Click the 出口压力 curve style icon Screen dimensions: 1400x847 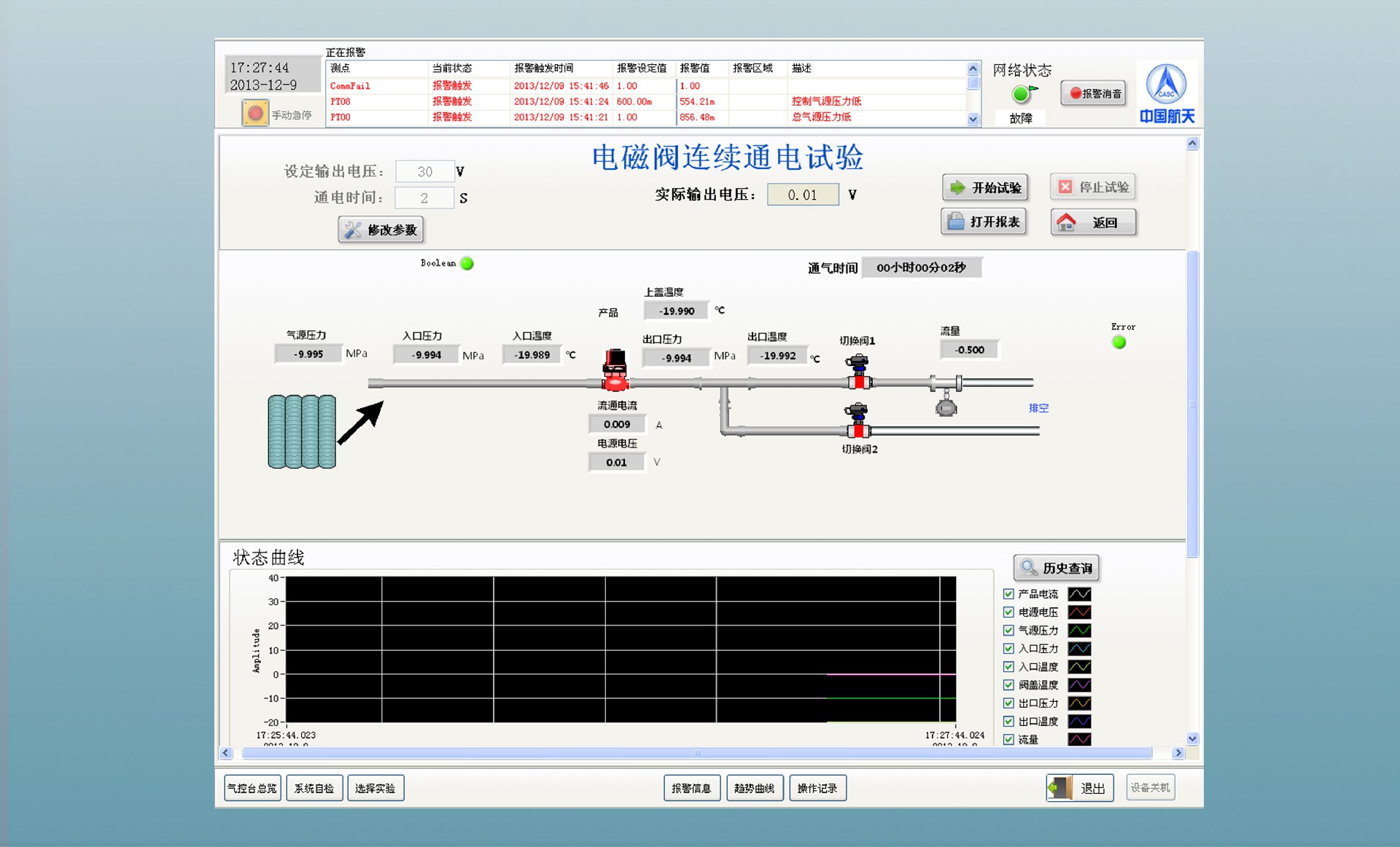pos(1079,703)
